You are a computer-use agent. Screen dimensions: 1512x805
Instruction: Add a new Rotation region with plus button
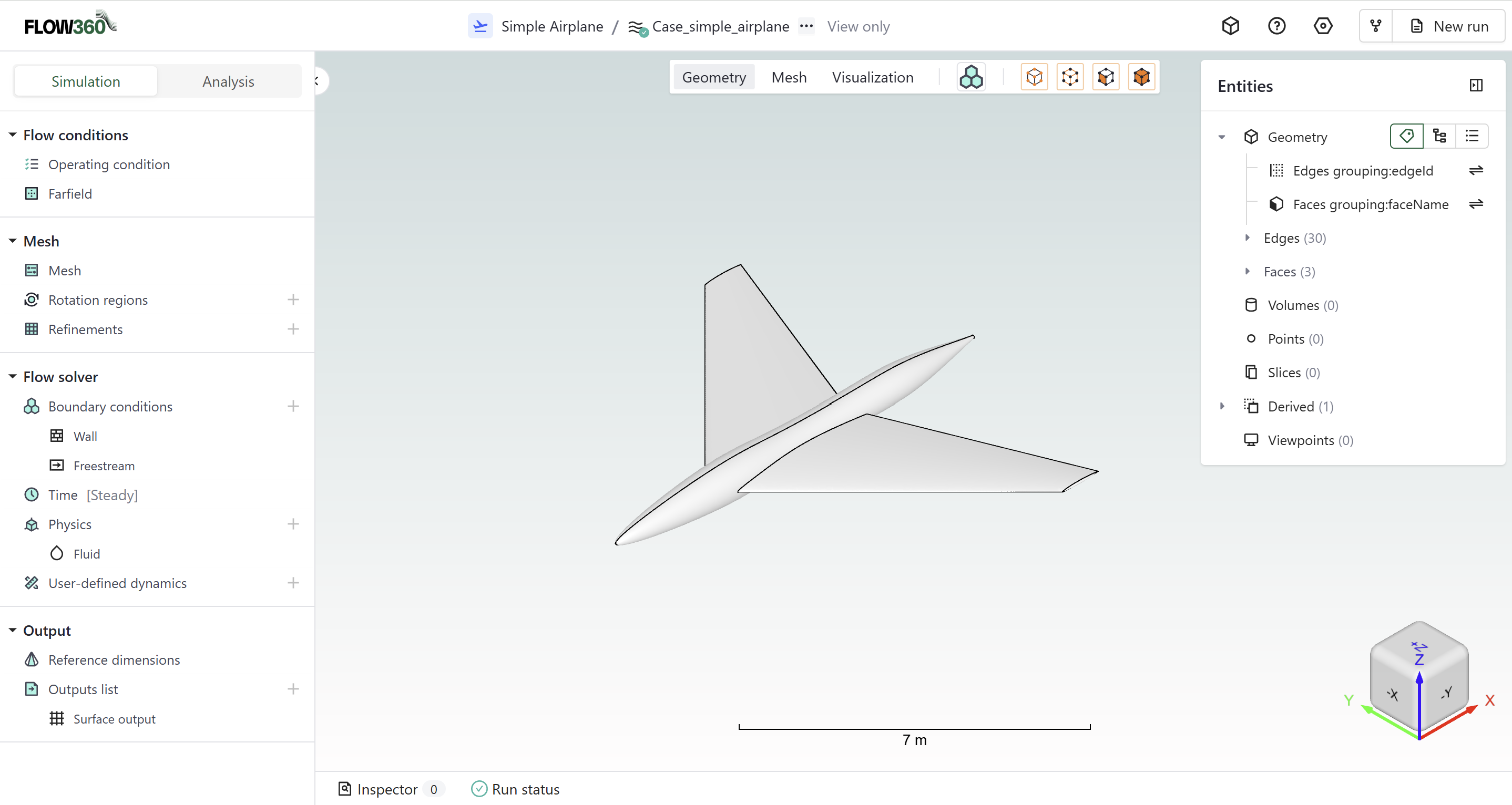pyautogui.click(x=293, y=299)
